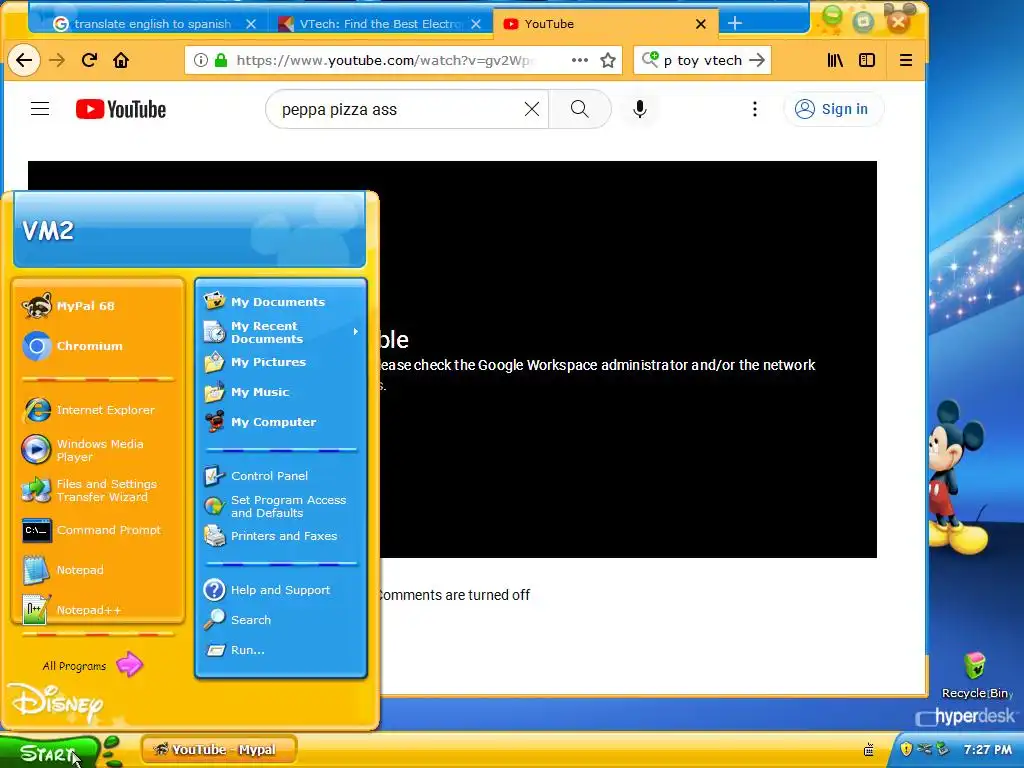1024x768 pixels.
Task: Close the VTech tab
Action: [476, 24]
